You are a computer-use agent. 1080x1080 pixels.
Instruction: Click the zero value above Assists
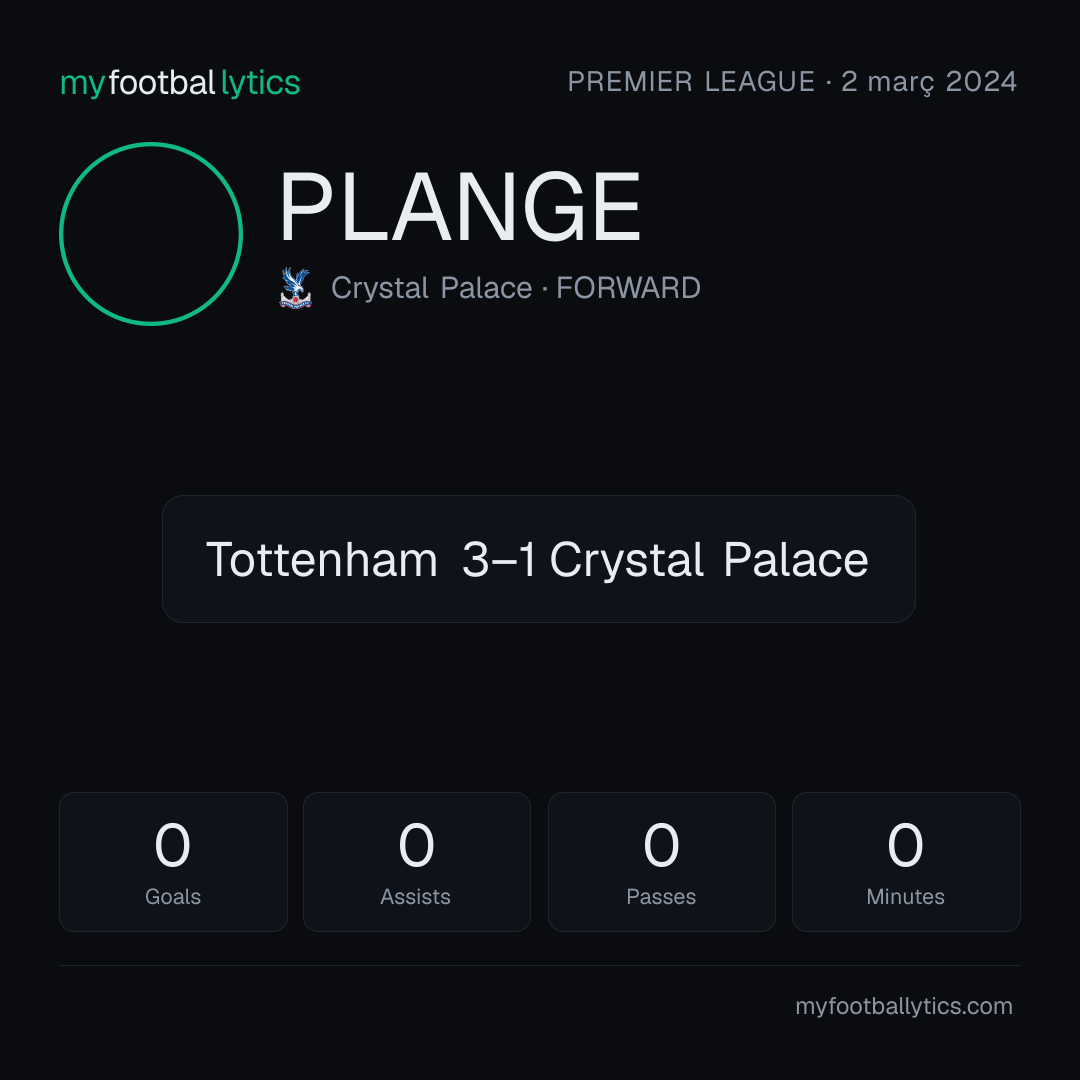417,844
